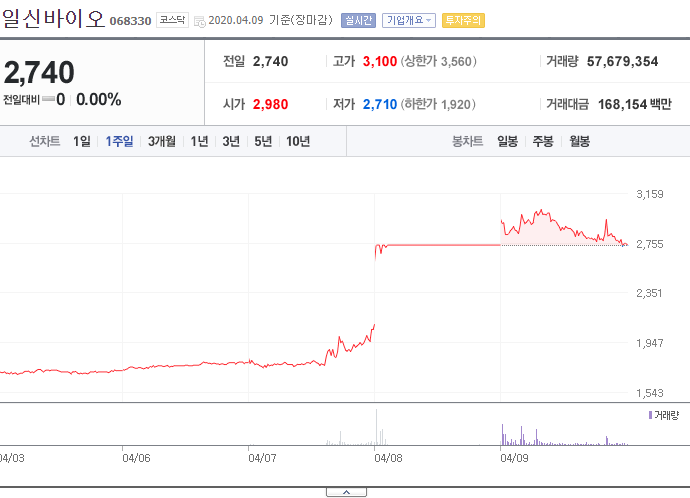Click the calendar clock icon beside the date
690x498 pixels.
coord(200,21)
